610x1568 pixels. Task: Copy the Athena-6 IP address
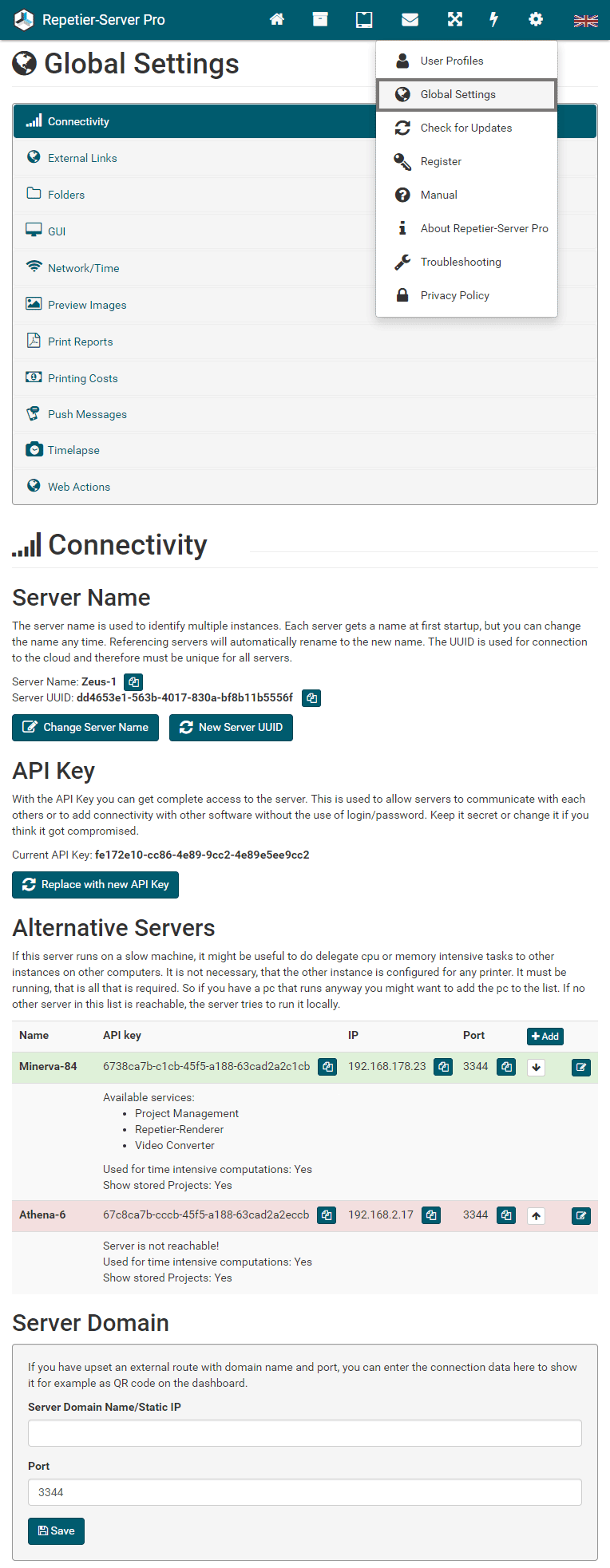click(x=431, y=1215)
